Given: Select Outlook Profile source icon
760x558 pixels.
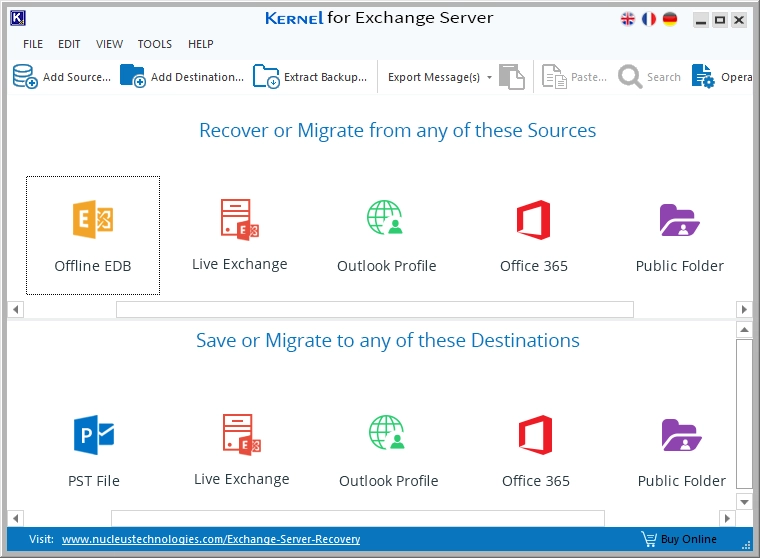Looking at the screenshot, I should point(385,218).
